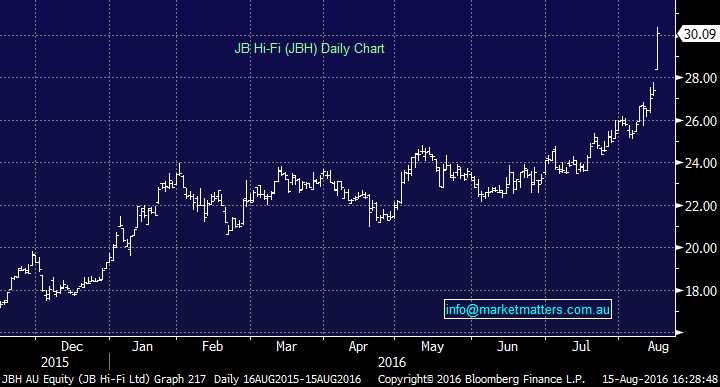This screenshot has height=387, width=720.
Task: Select the Dec month label
Action: 72,346
